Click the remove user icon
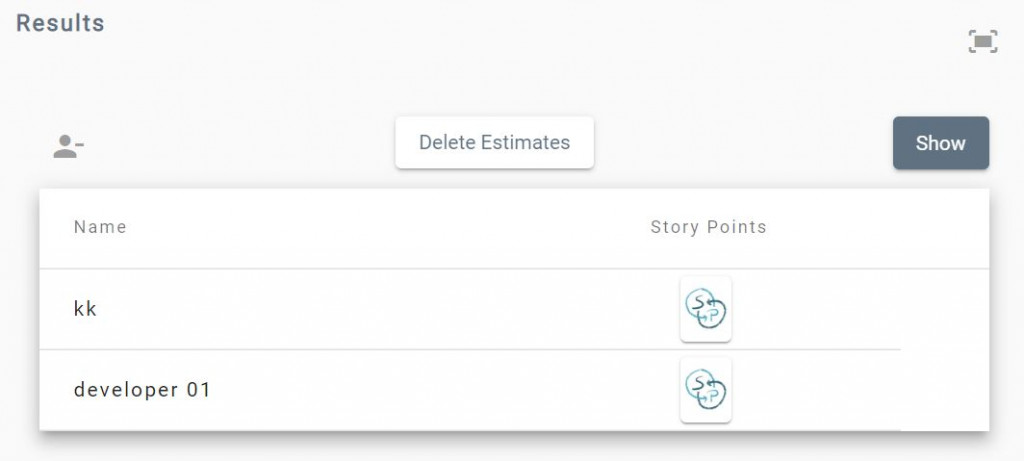Viewport: 1024px width, 461px height. coord(68,147)
